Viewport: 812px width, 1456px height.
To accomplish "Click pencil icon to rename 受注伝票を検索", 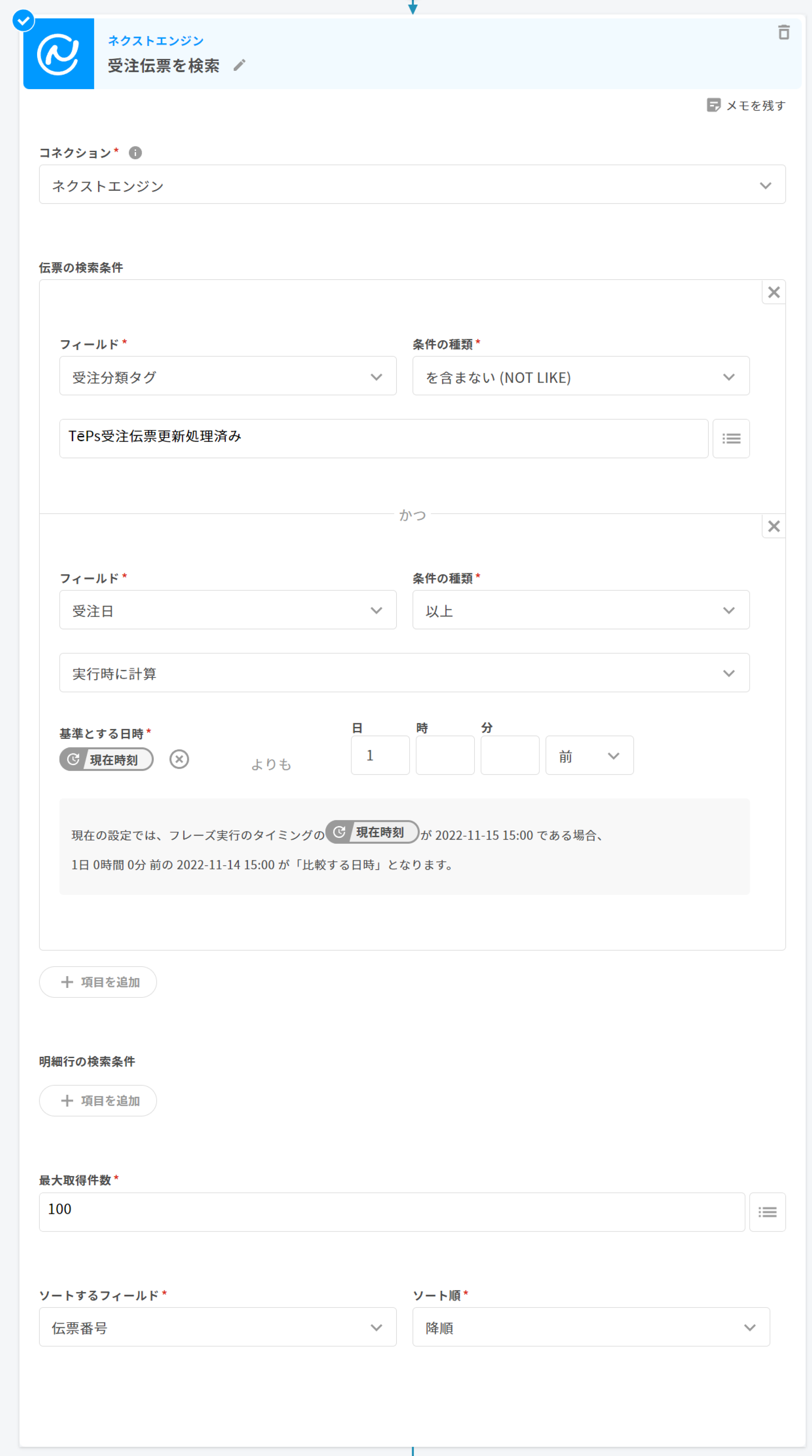I will pos(239,66).
